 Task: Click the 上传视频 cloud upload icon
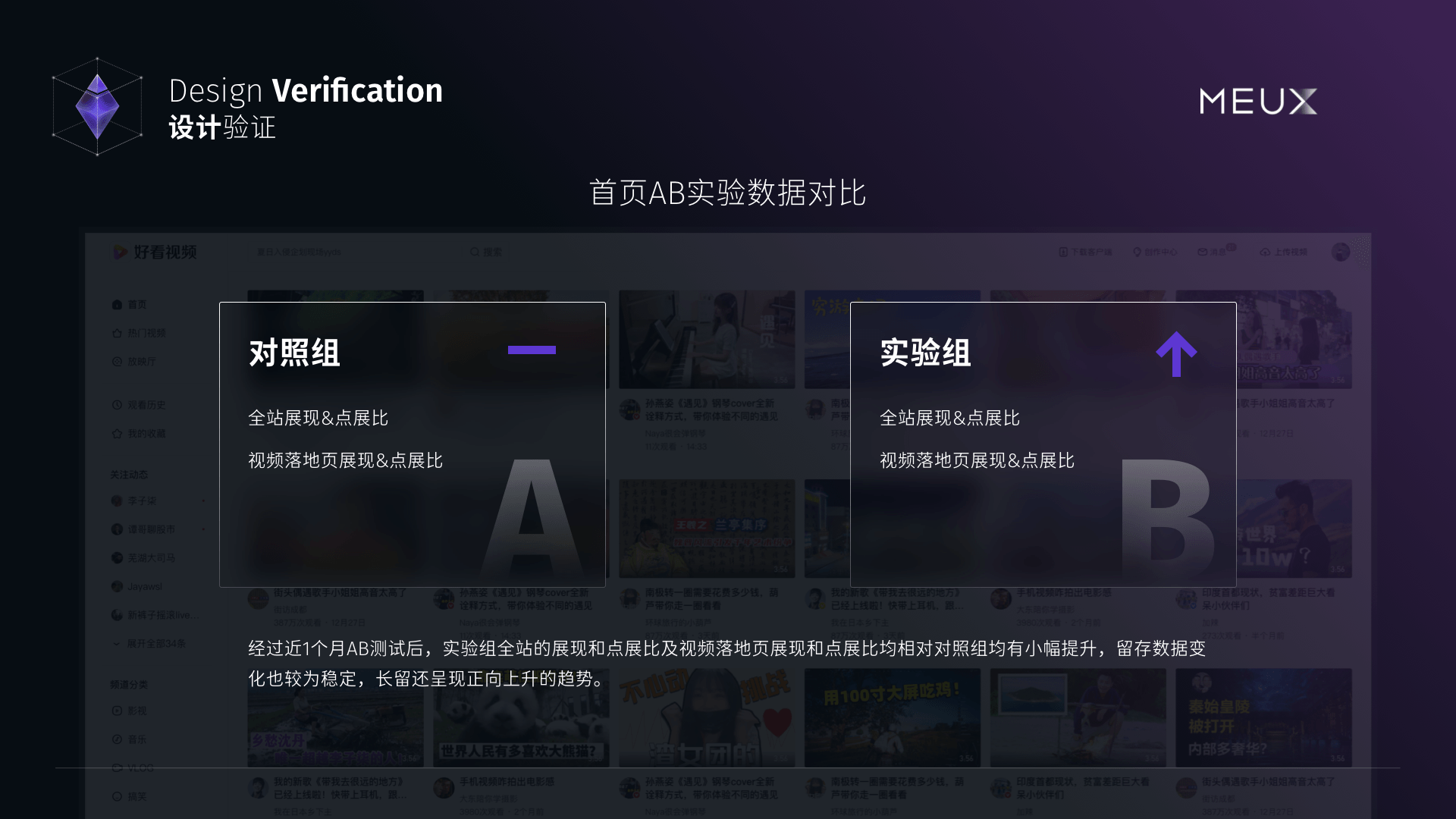(1265, 252)
